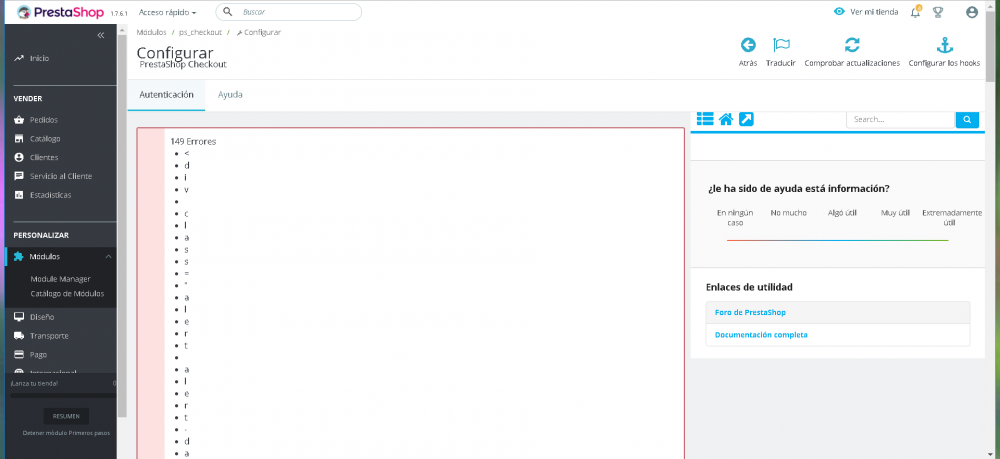The height and width of the screenshot is (459, 1000).
Task: Click the Módulos breadcrumb
Action: pos(151,32)
